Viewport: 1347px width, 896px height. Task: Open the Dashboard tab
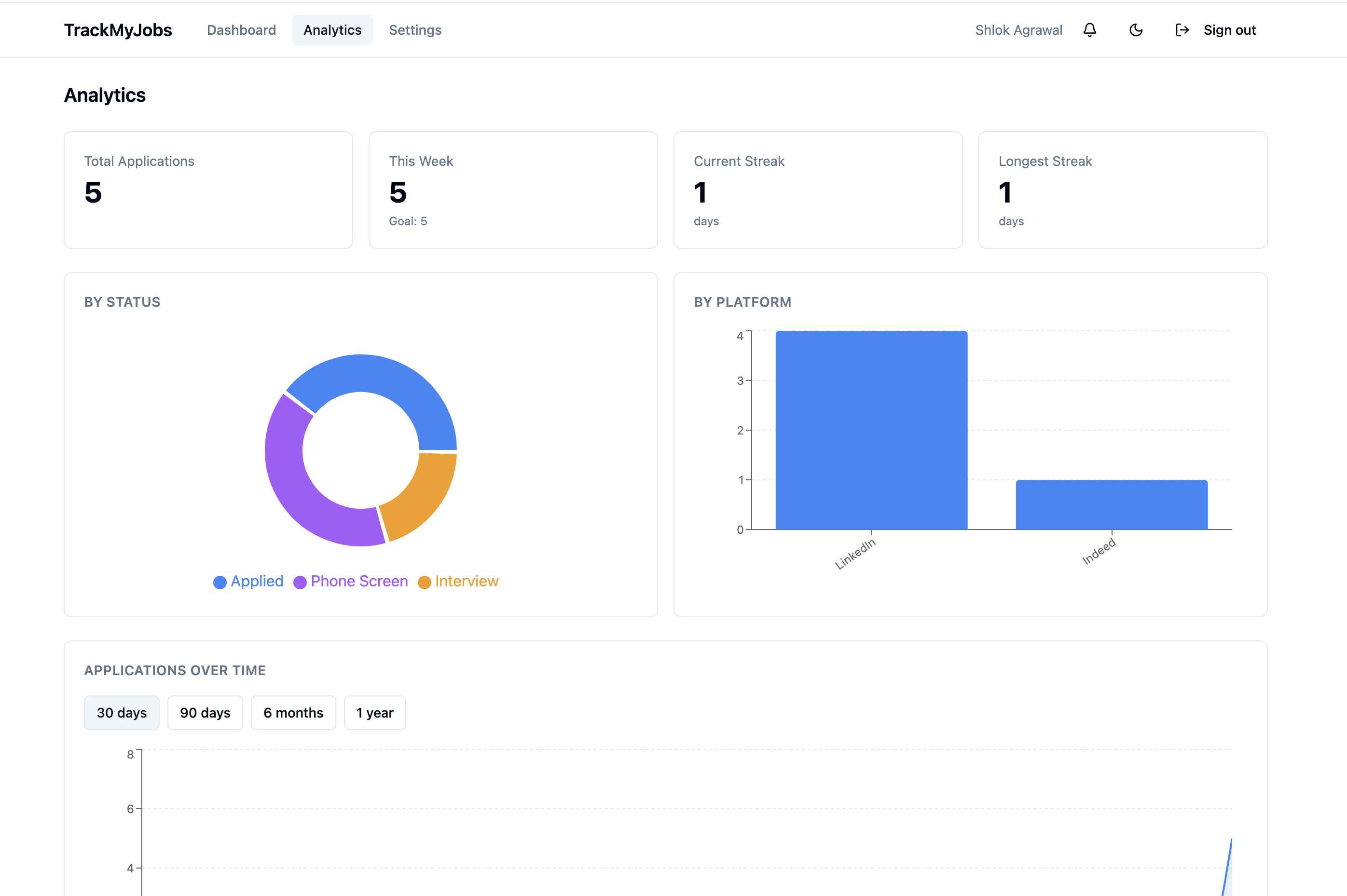click(241, 30)
